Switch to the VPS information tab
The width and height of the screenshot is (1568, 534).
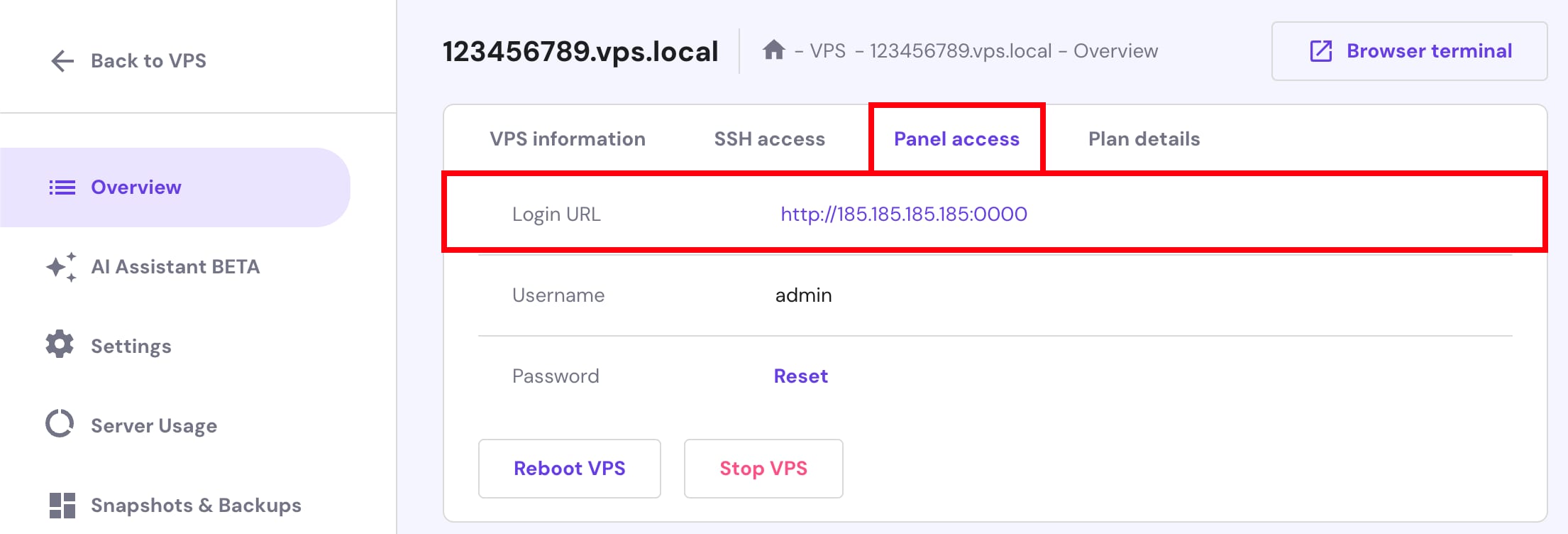(x=567, y=139)
